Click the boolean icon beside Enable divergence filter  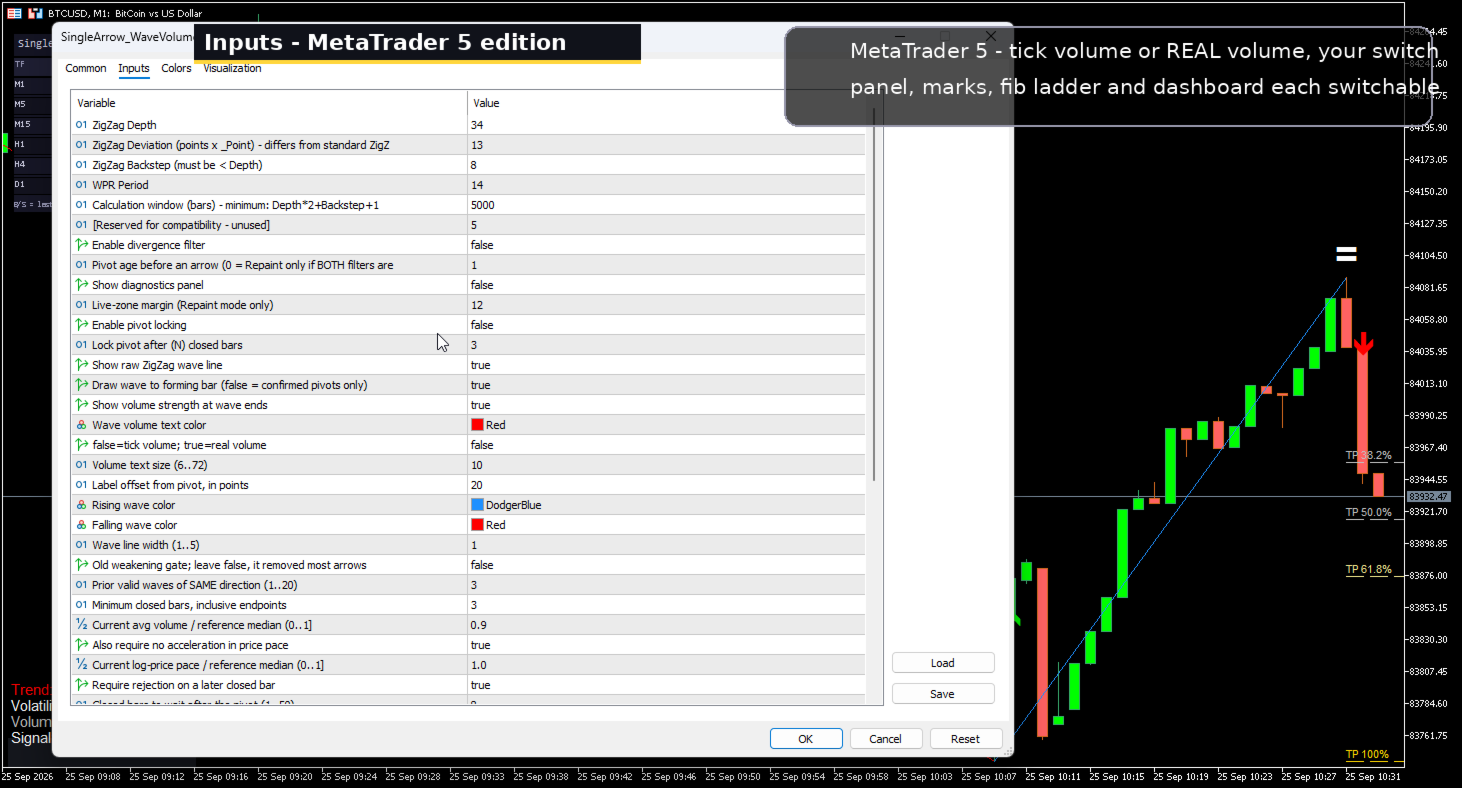coord(81,245)
